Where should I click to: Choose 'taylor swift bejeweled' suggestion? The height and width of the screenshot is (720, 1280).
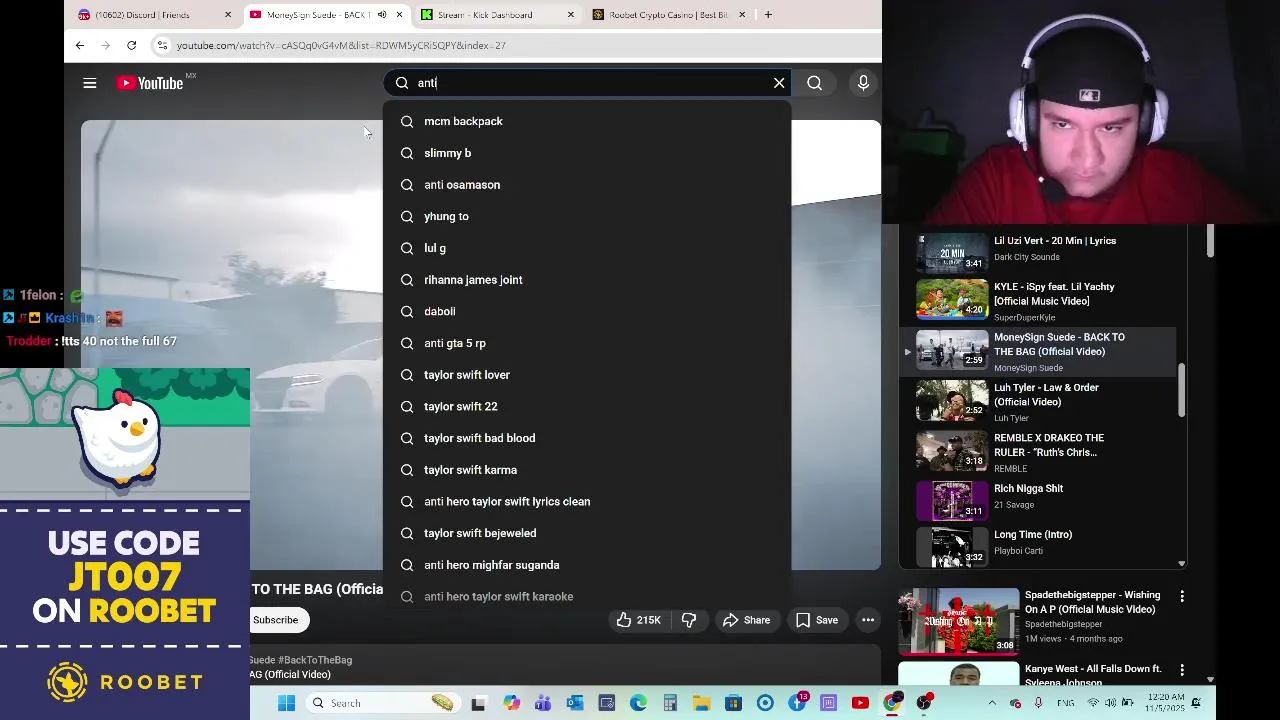click(x=587, y=533)
